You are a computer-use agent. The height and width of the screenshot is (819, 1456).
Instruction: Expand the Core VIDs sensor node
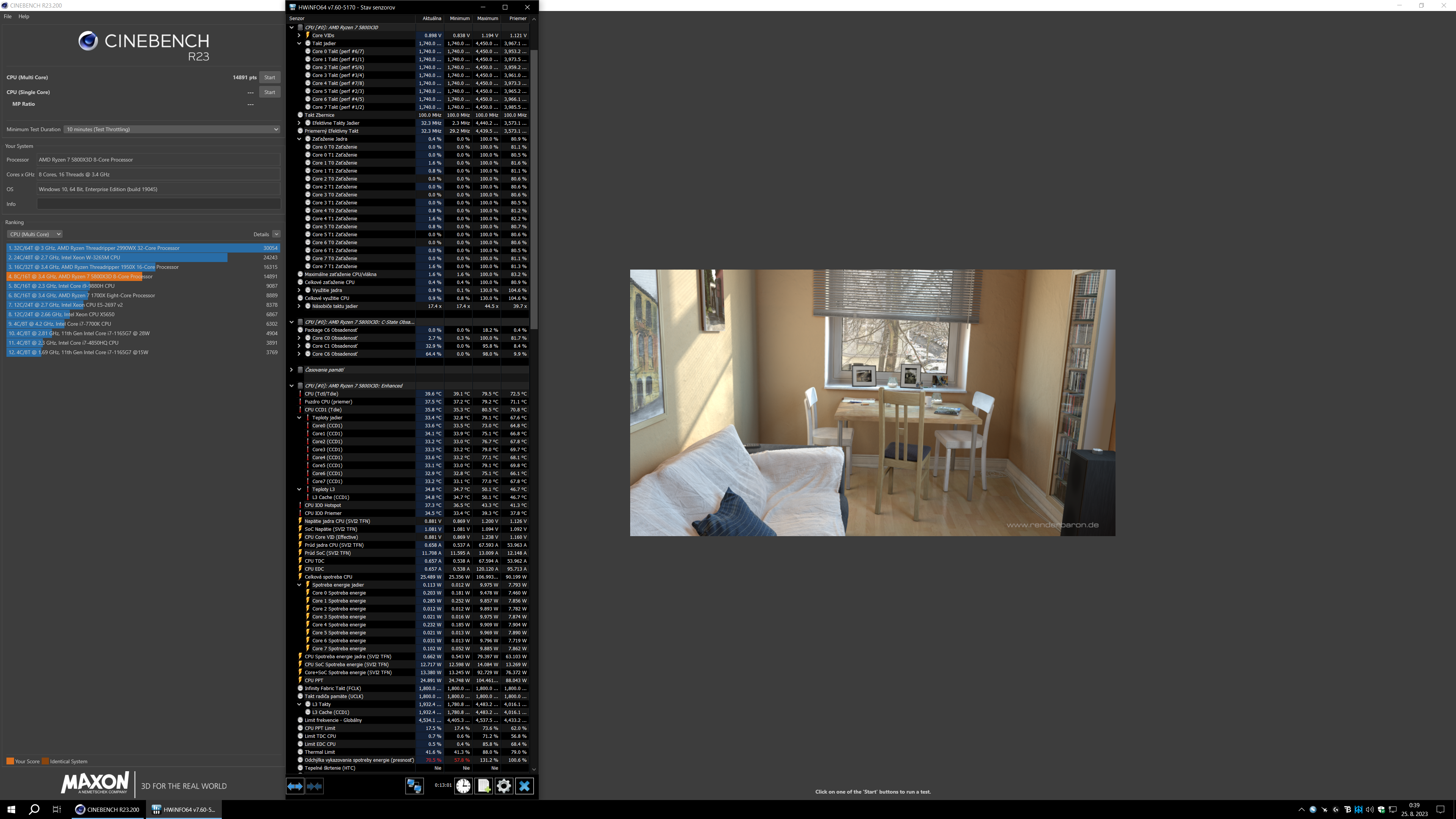click(x=299, y=36)
